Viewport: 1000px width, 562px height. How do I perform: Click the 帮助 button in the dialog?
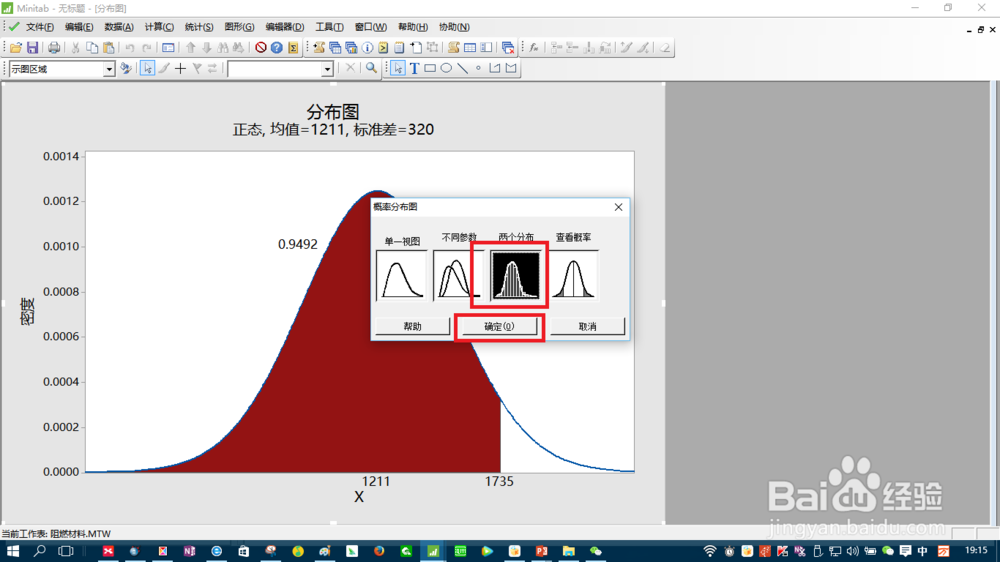coord(413,327)
